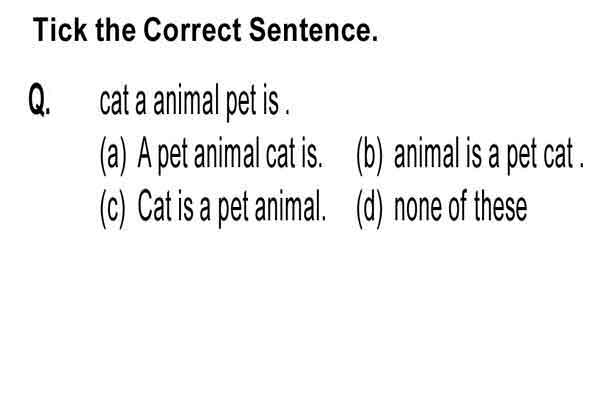Tick the sentence 'Cat is a pet animal.'
This screenshot has height=400, width=600.
click(232, 208)
